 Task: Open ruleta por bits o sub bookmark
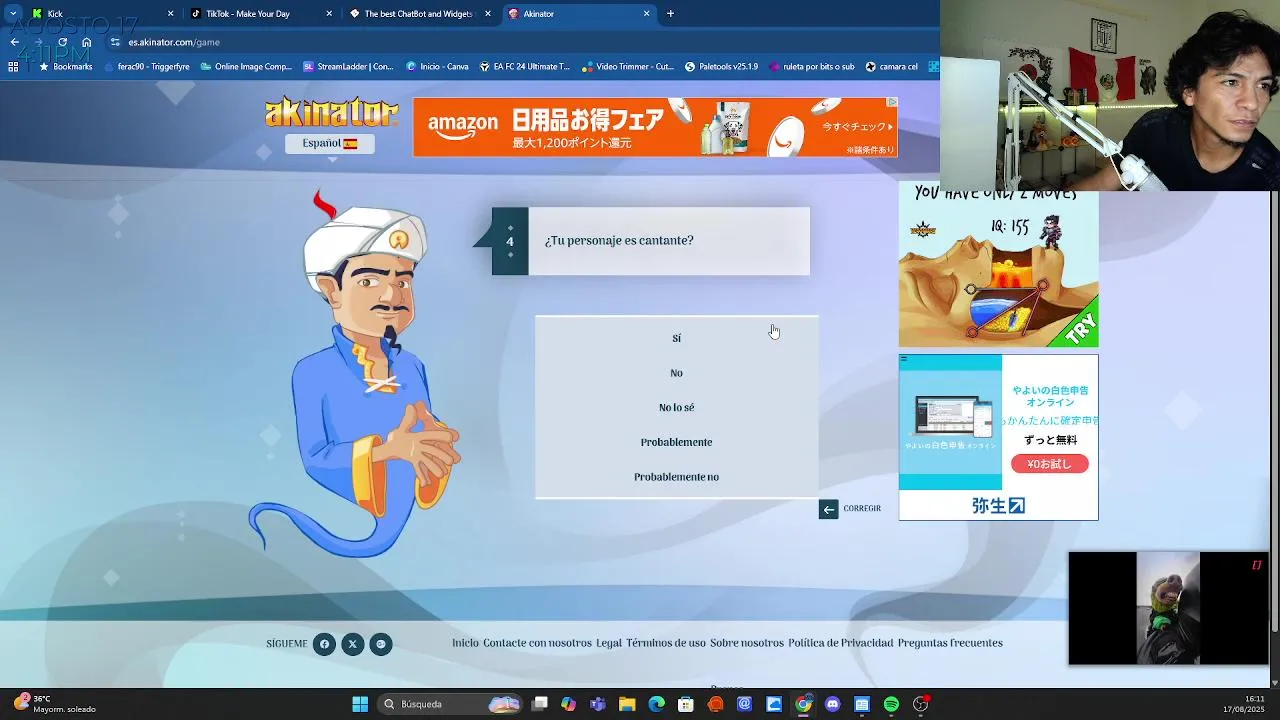click(x=810, y=67)
